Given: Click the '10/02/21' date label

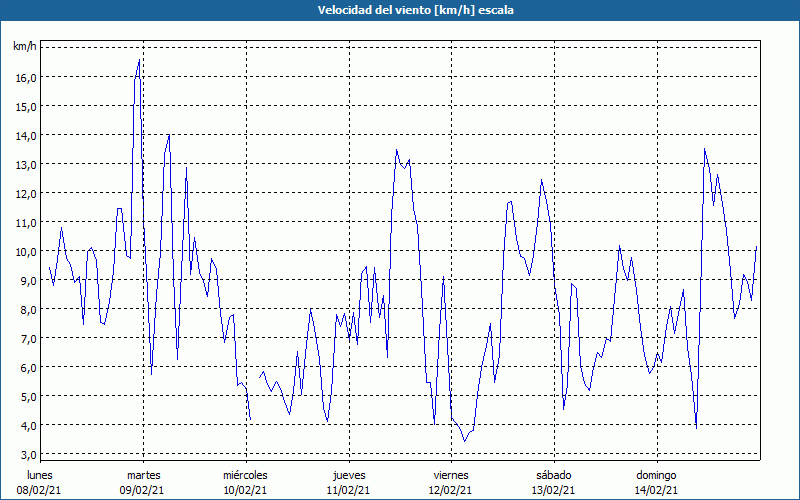Looking at the screenshot, I should coord(245,490).
